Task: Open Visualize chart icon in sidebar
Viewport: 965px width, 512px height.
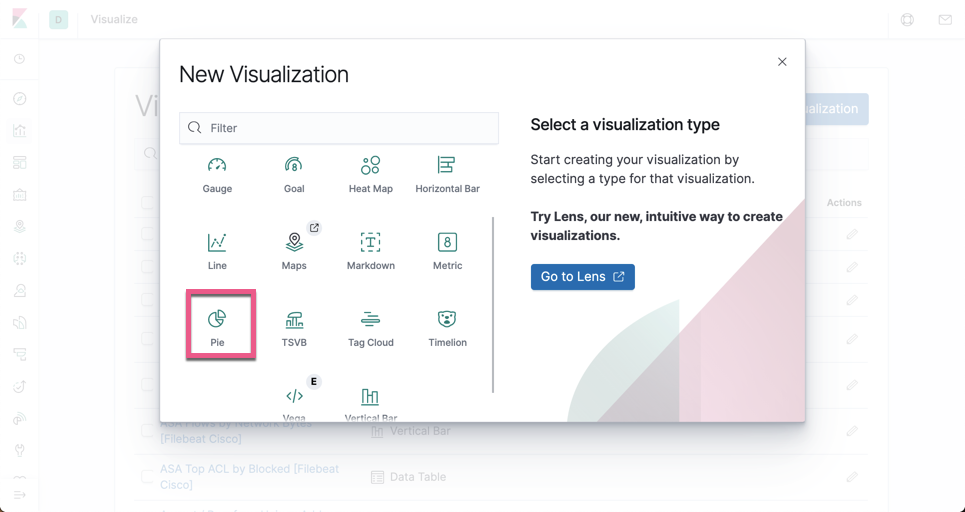Action: (x=20, y=130)
